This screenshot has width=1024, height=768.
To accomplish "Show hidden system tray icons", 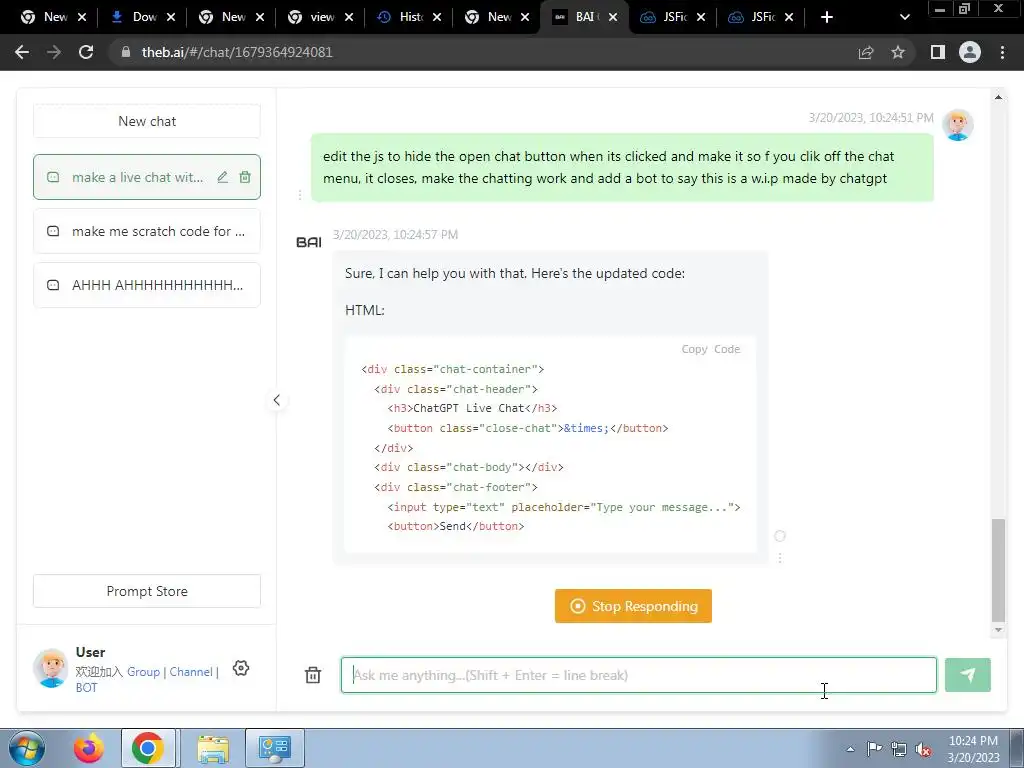I will tap(850, 749).
